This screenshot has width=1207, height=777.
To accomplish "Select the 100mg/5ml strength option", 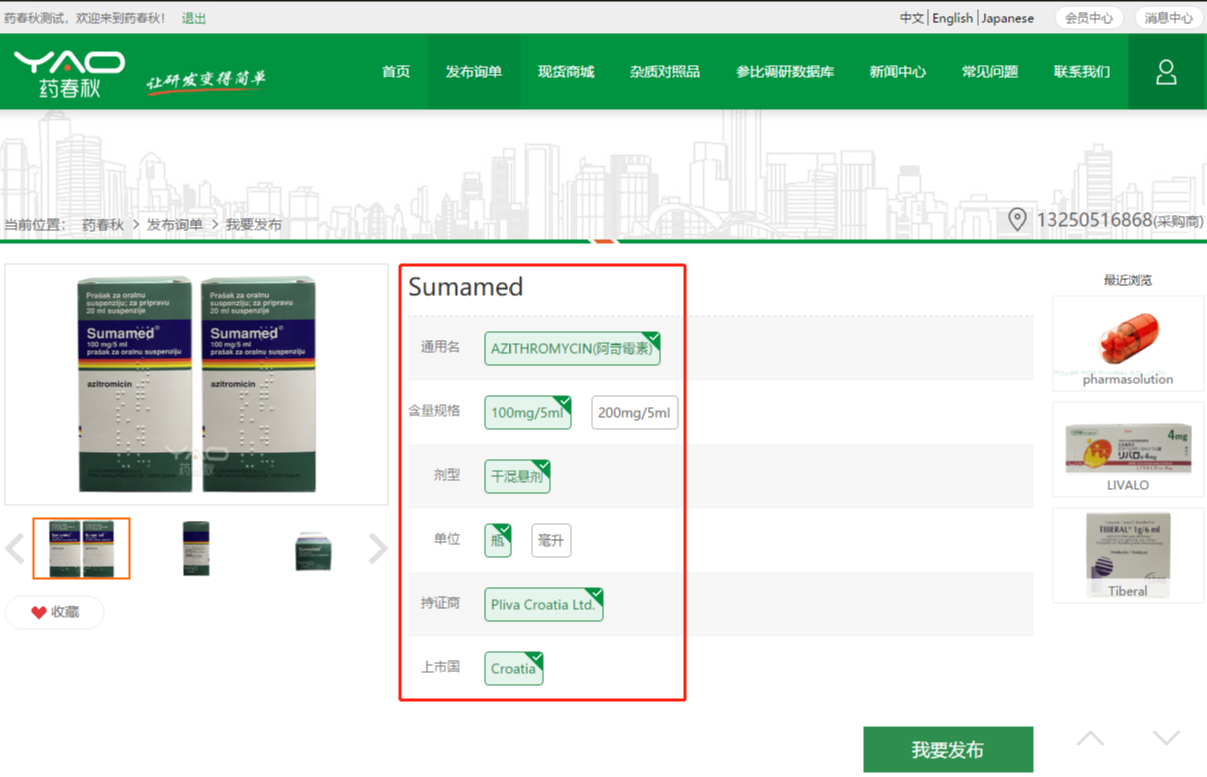I will point(528,412).
